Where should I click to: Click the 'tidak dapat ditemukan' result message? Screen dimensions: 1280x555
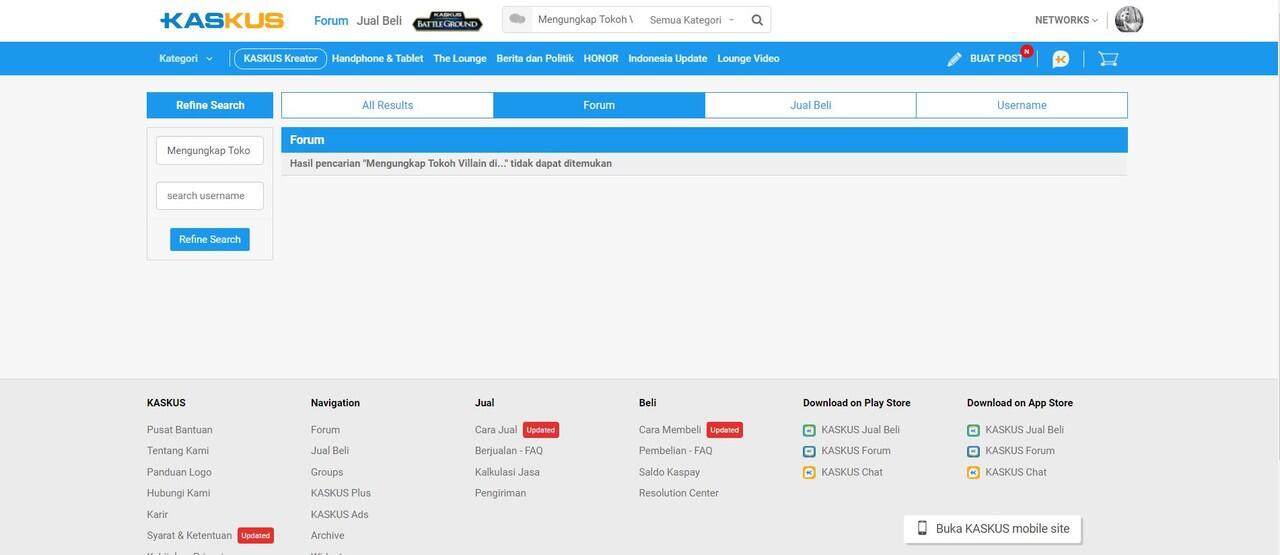(451, 163)
